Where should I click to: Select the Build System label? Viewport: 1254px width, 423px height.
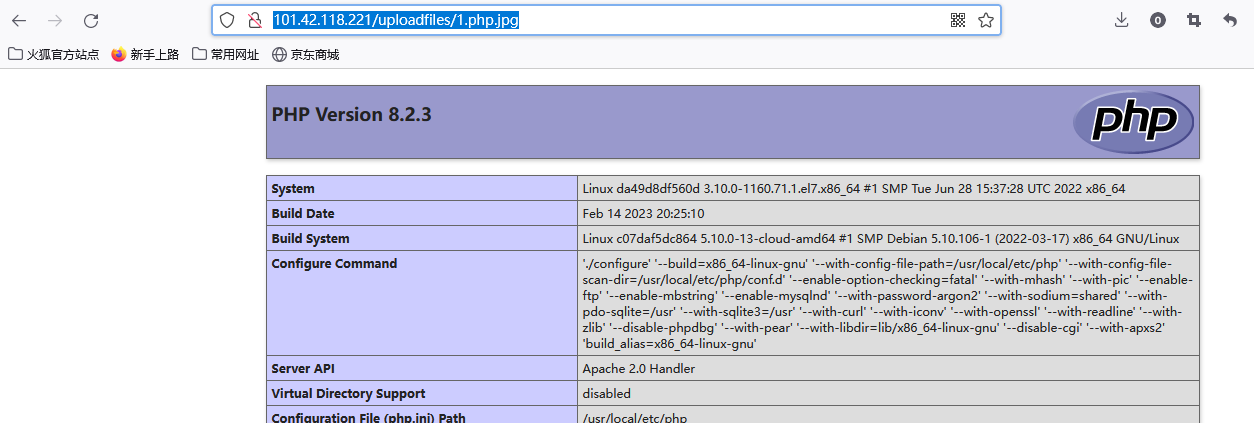[x=311, y=239]
